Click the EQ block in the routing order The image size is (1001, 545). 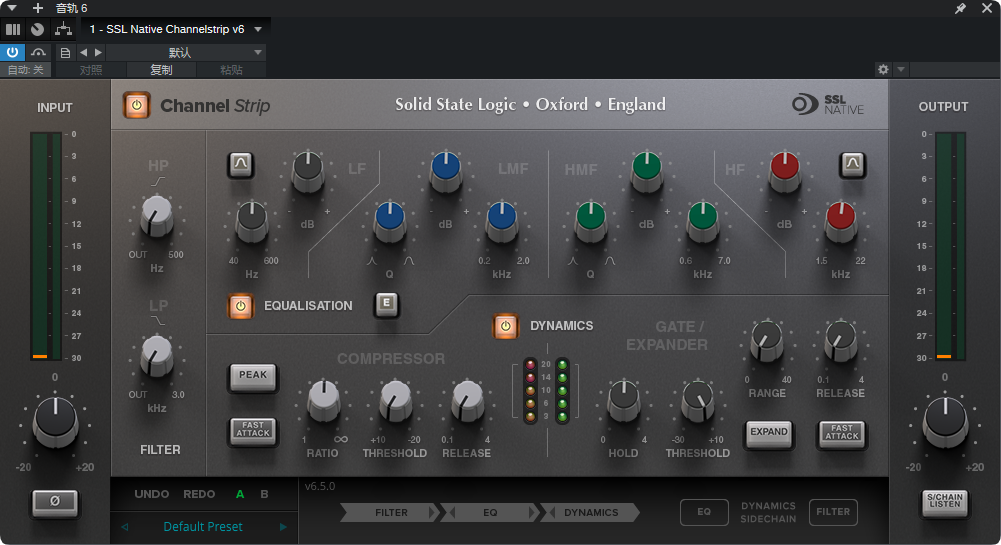(x=490, y=512)
